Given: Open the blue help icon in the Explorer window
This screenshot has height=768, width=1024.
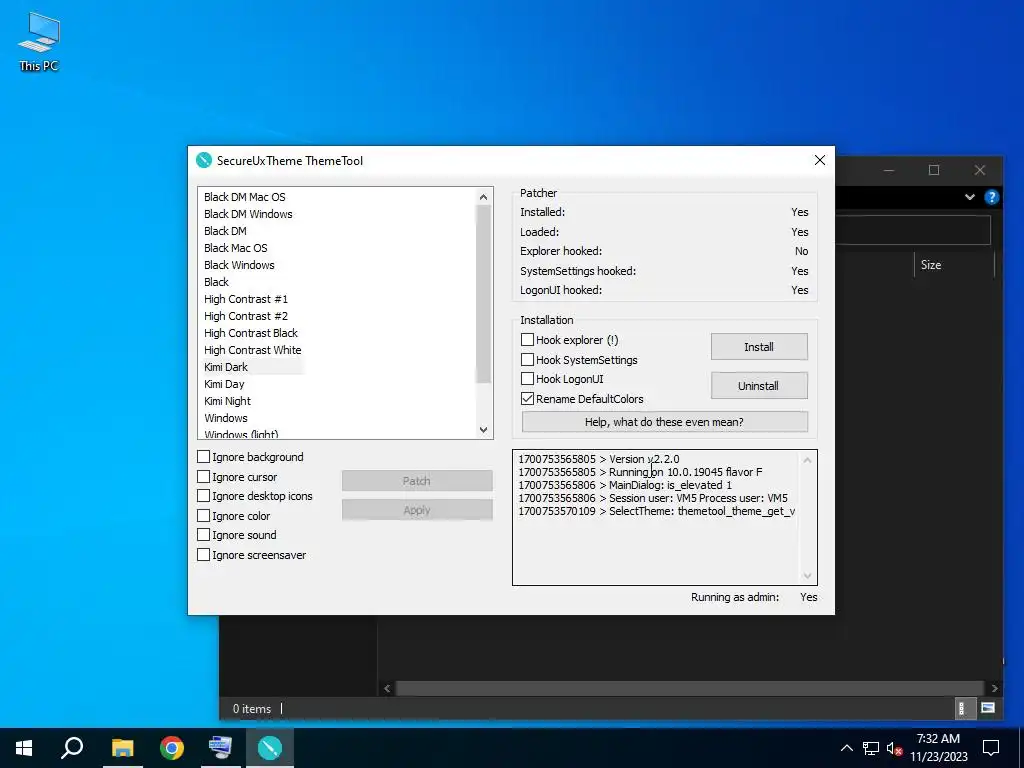Looking at the screenshot, I should (991, 197).
